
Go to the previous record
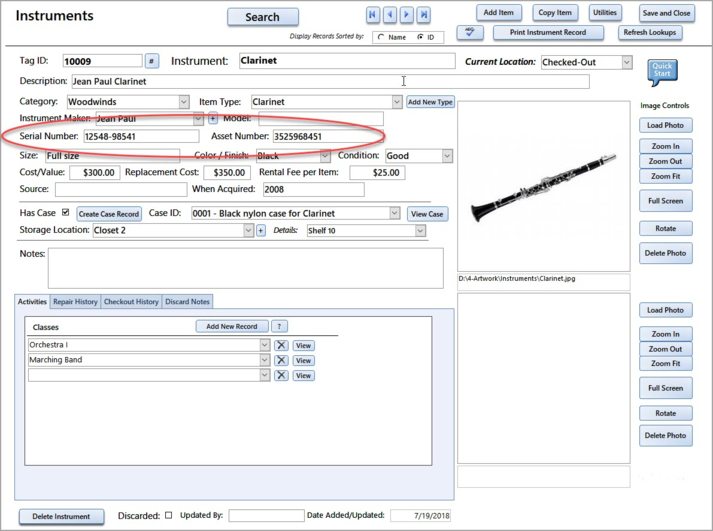[390, 15]
